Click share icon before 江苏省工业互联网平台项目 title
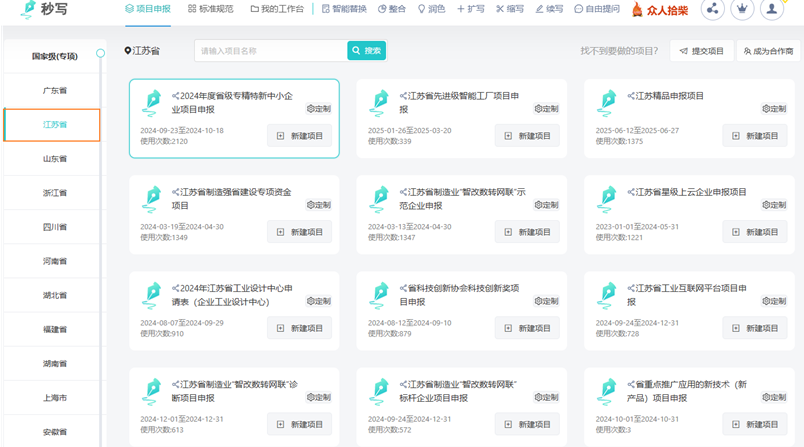Image resolution: width=804 pixels, height=447 pixels. [631, 288]
